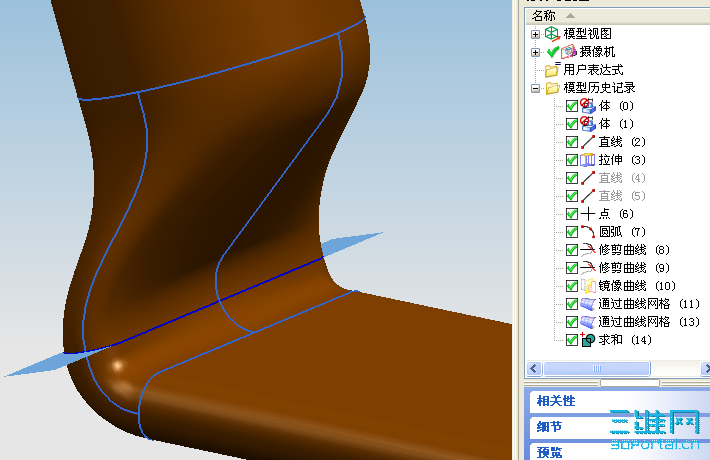Toggle the checkbox for 体 (1)
Image resolution: width=710 pixels, height=460 pixels.
point(572,124)
